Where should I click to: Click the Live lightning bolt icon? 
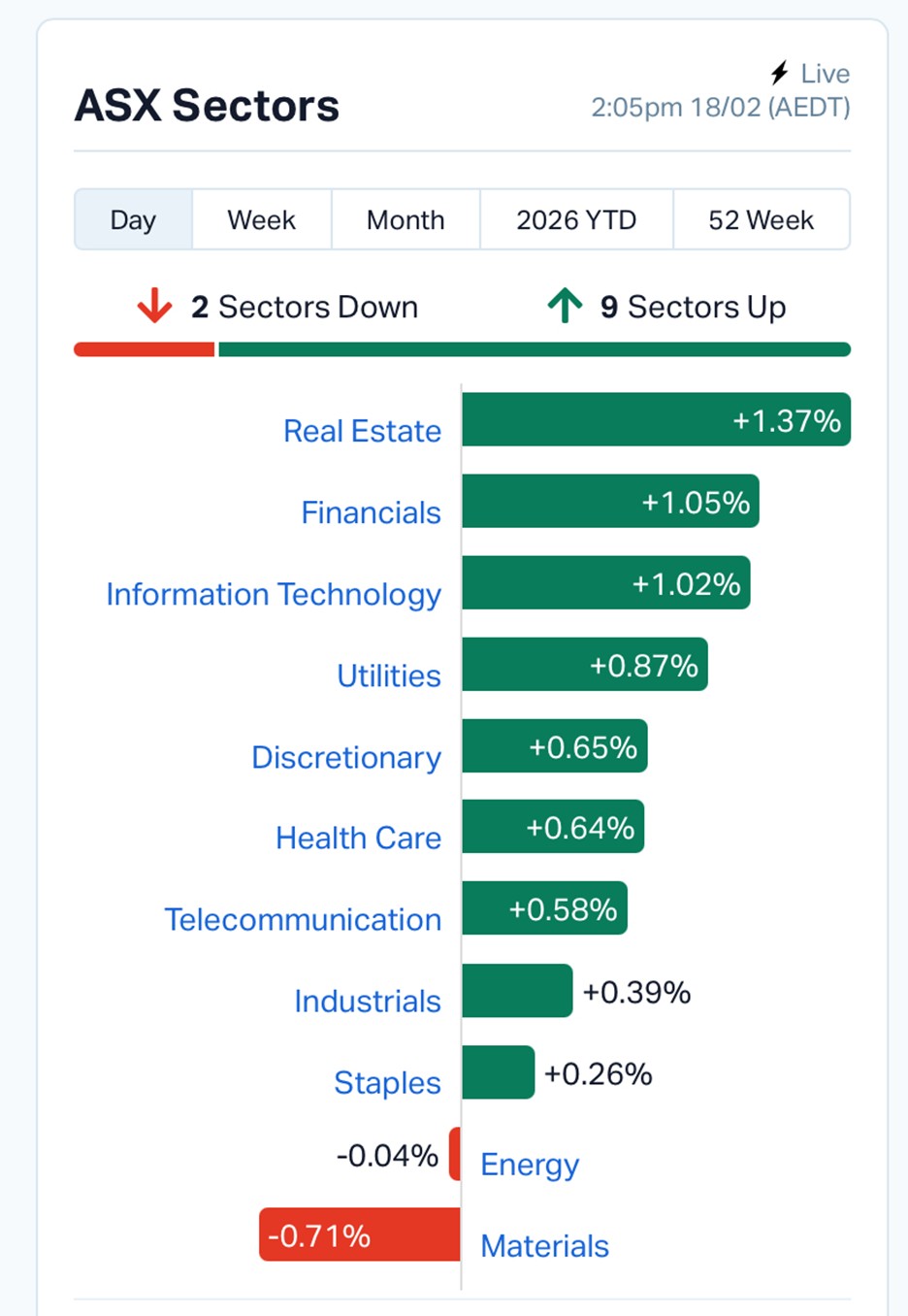(x=780, y=73)
